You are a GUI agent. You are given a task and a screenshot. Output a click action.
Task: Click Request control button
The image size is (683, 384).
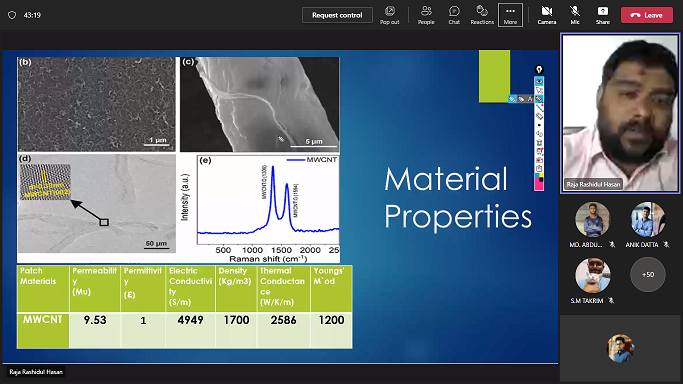[337, 15]
